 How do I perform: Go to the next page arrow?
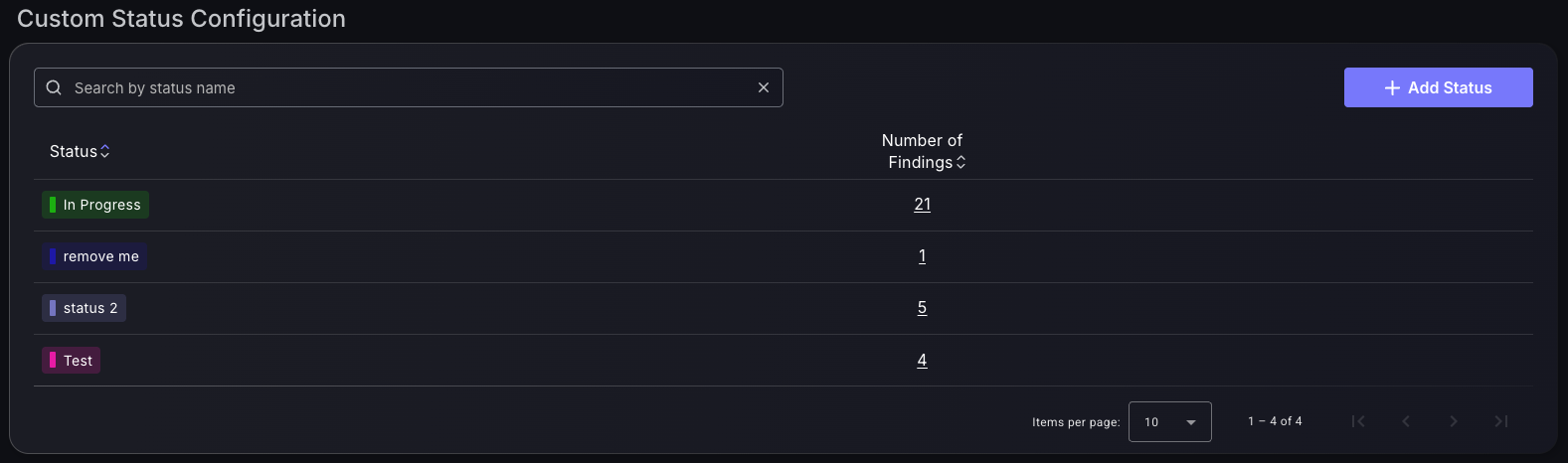(1454, 421)
